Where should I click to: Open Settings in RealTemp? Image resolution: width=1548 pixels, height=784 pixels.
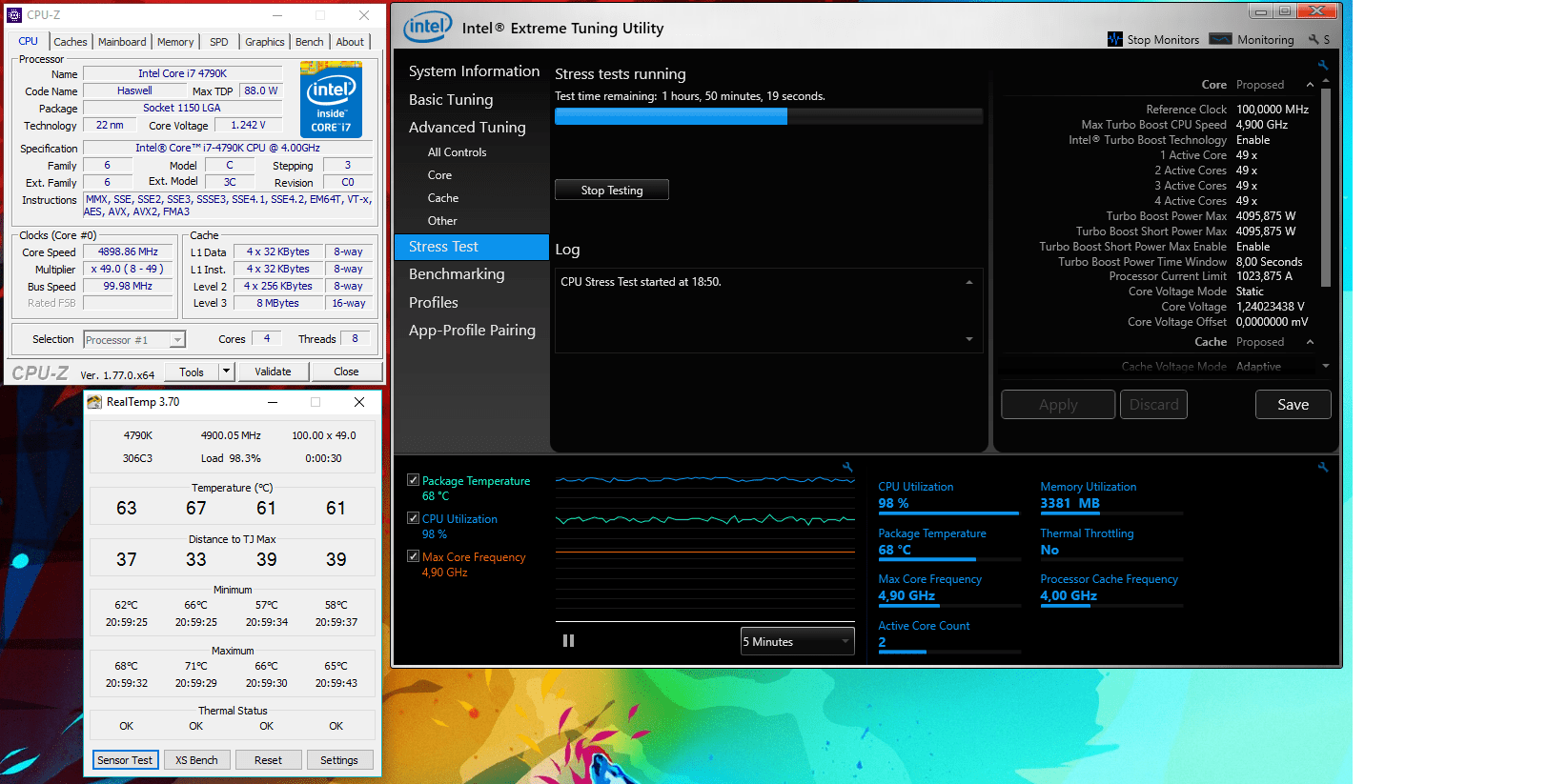tap(339, 760)
